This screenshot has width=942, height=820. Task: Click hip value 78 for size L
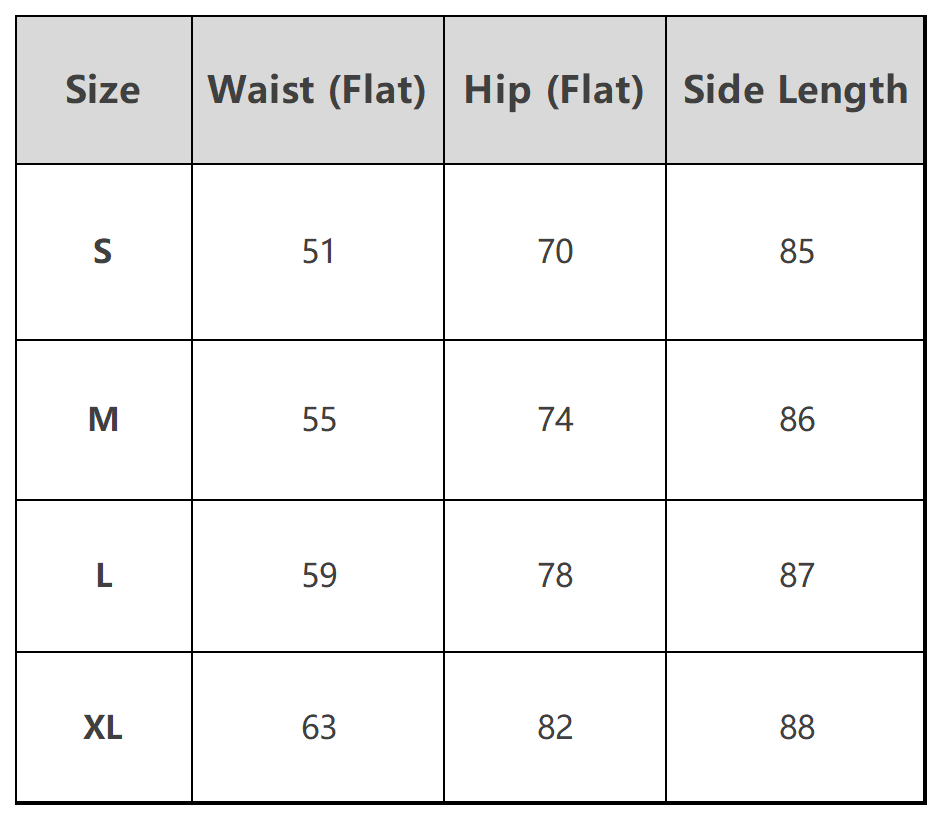(x=555, y=575)
